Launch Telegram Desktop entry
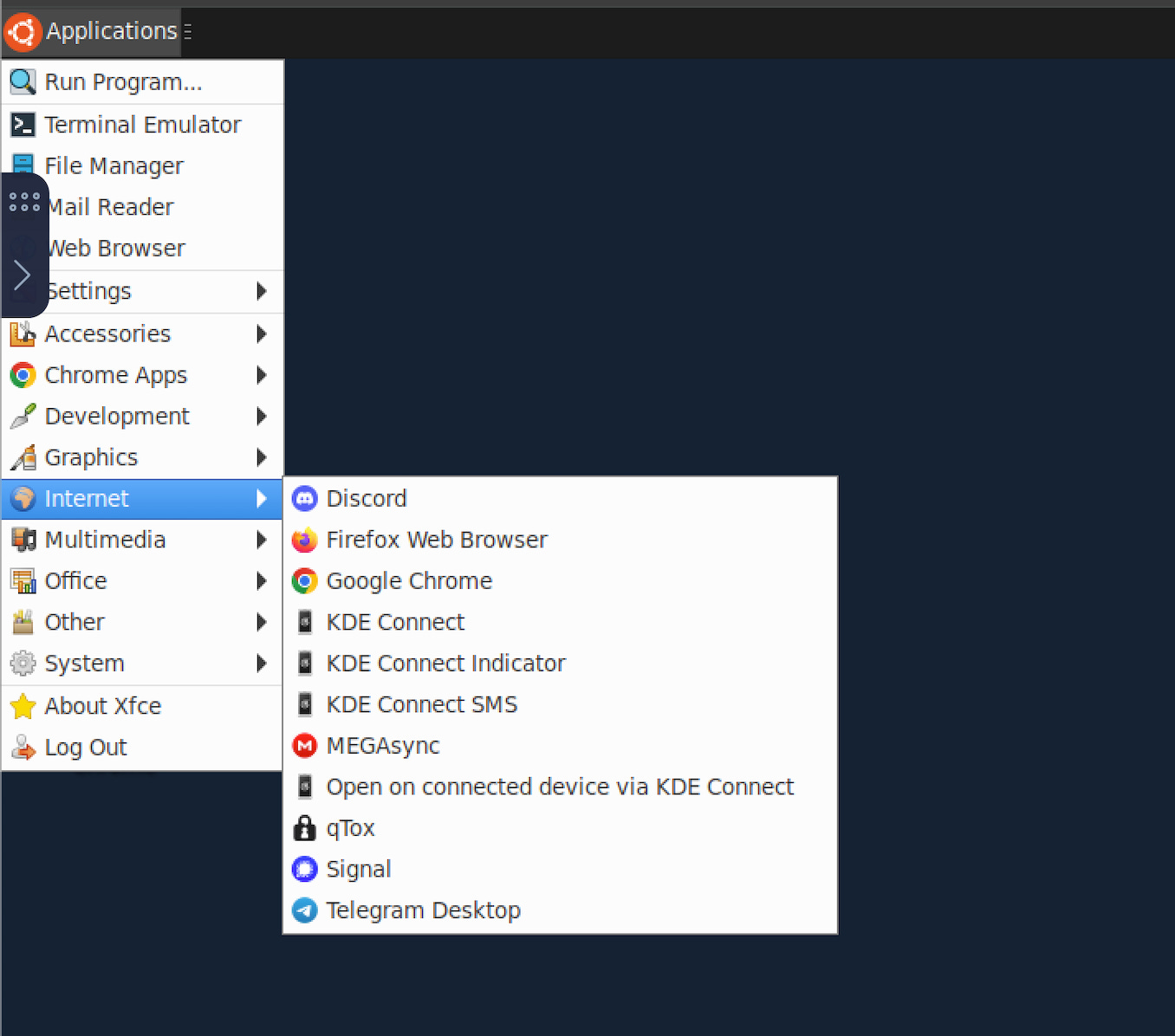Screen dimensions: 1175x1036 560,910
